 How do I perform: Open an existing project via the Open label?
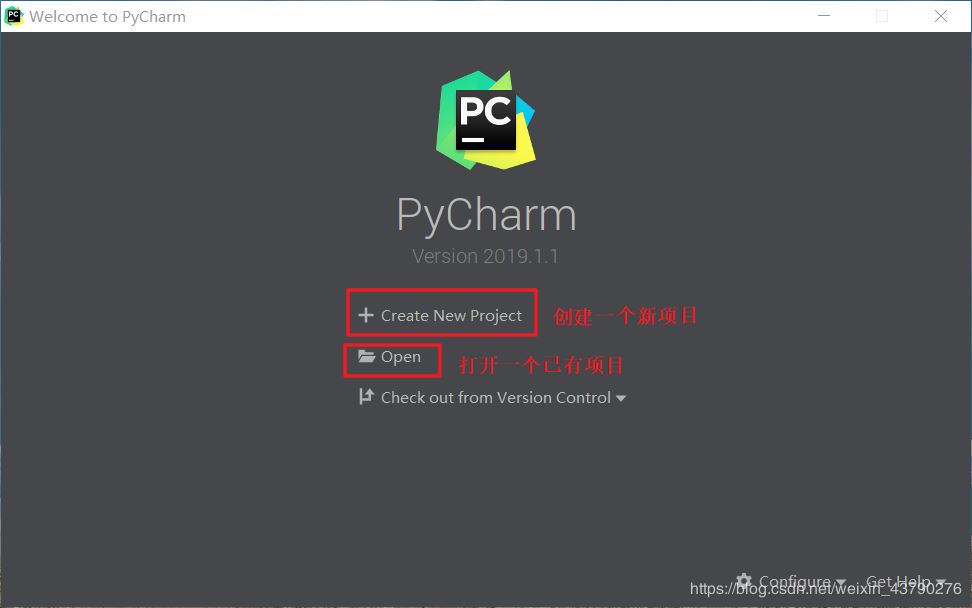pos(400,357)
